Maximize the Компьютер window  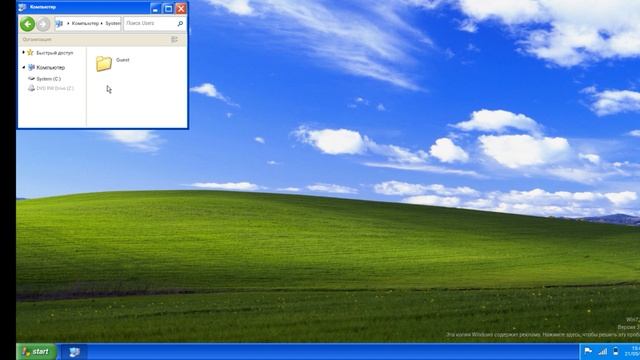click(168, 8)
